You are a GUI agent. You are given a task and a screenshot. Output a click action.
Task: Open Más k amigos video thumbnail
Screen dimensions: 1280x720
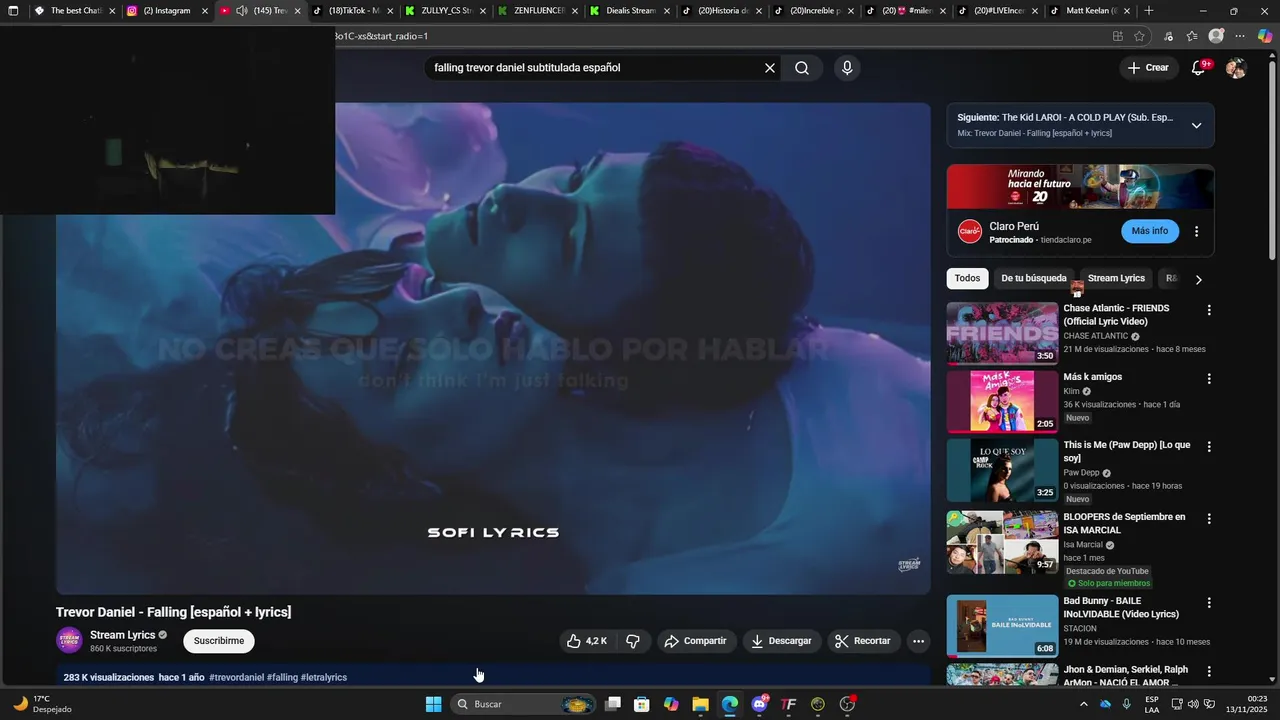[x=1002, y=401]
